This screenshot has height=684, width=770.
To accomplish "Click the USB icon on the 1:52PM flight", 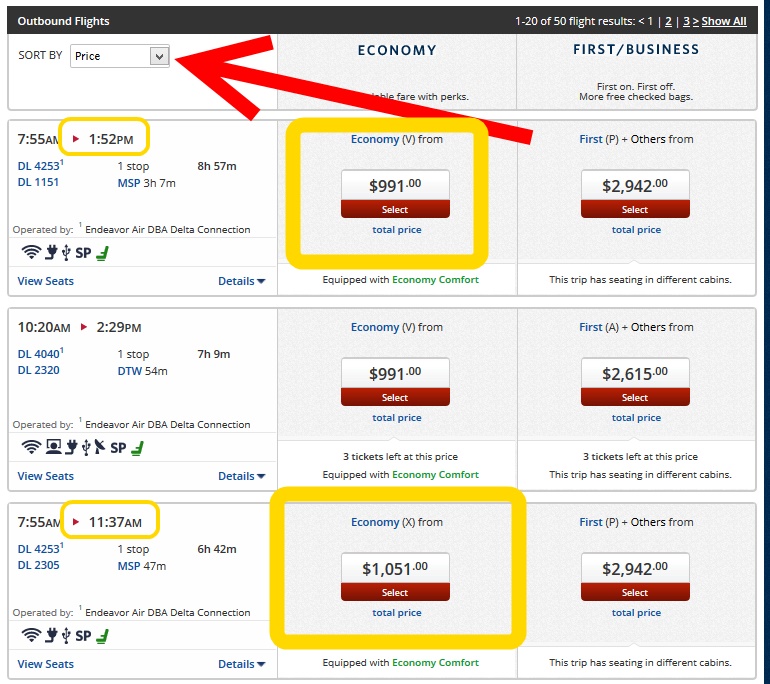I will [x=66, y=253].
